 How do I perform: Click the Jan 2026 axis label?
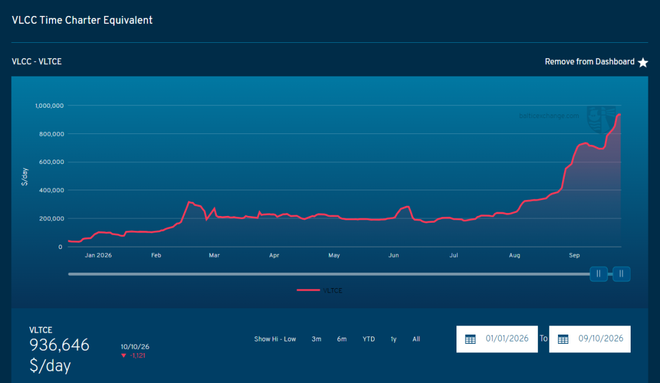[98, 255]
